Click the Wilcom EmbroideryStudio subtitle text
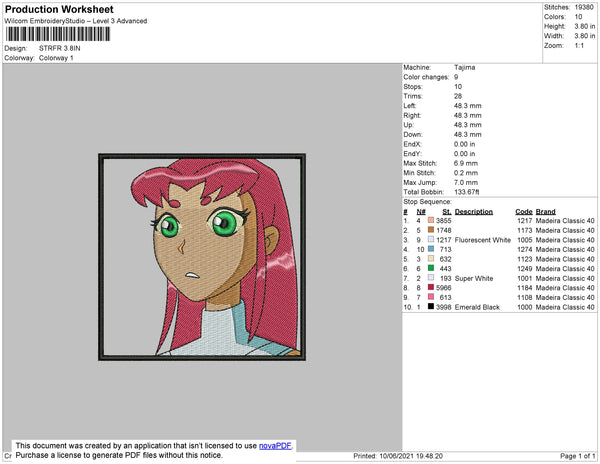The width and height of the screenshot is (600, 464). coord(76,21)
